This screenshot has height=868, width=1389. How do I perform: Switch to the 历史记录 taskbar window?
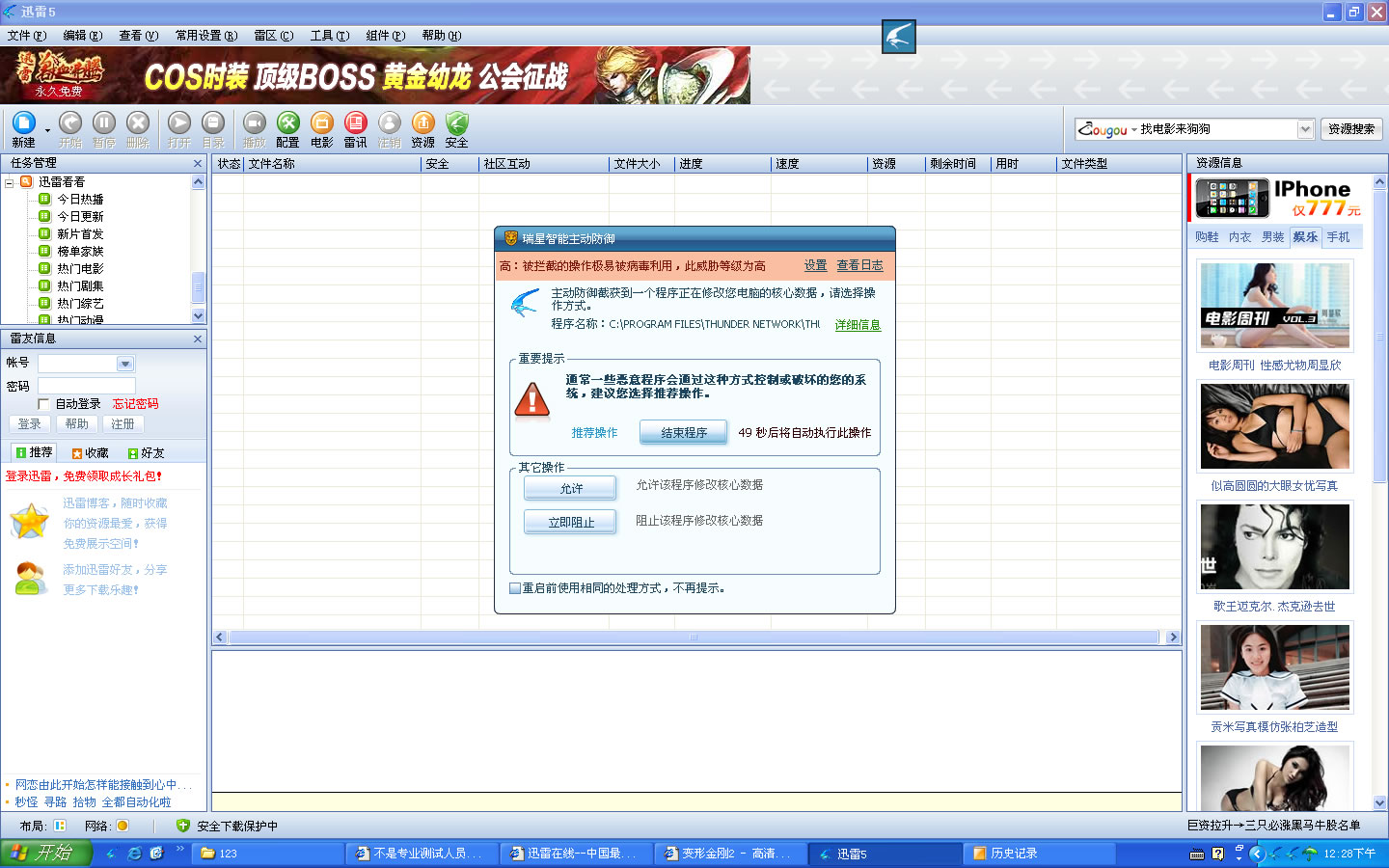pyautogui.click(x=1040, y=854)
